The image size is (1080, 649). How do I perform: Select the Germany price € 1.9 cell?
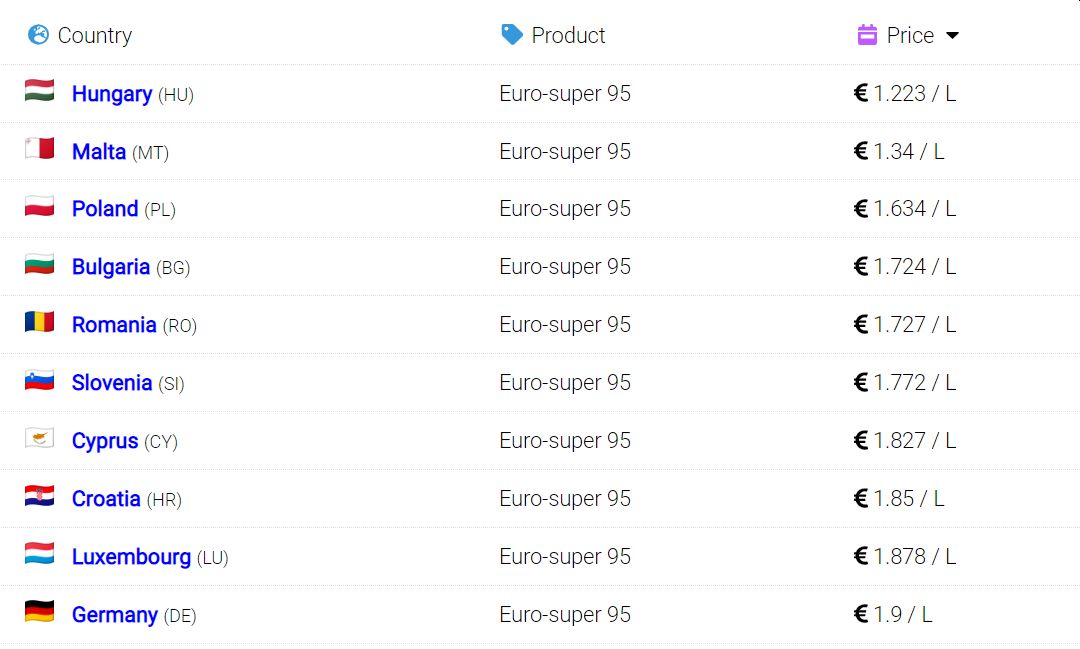pyautogui.click(x=893, y=614)
